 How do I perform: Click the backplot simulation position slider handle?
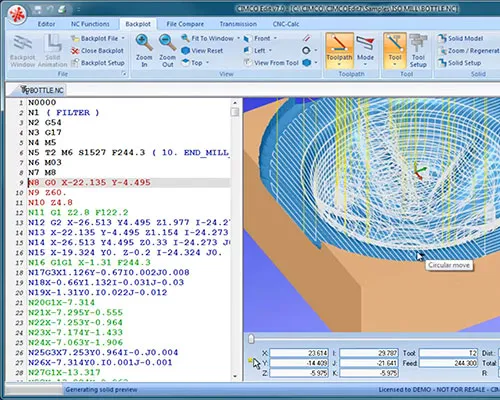click(251, 339)
